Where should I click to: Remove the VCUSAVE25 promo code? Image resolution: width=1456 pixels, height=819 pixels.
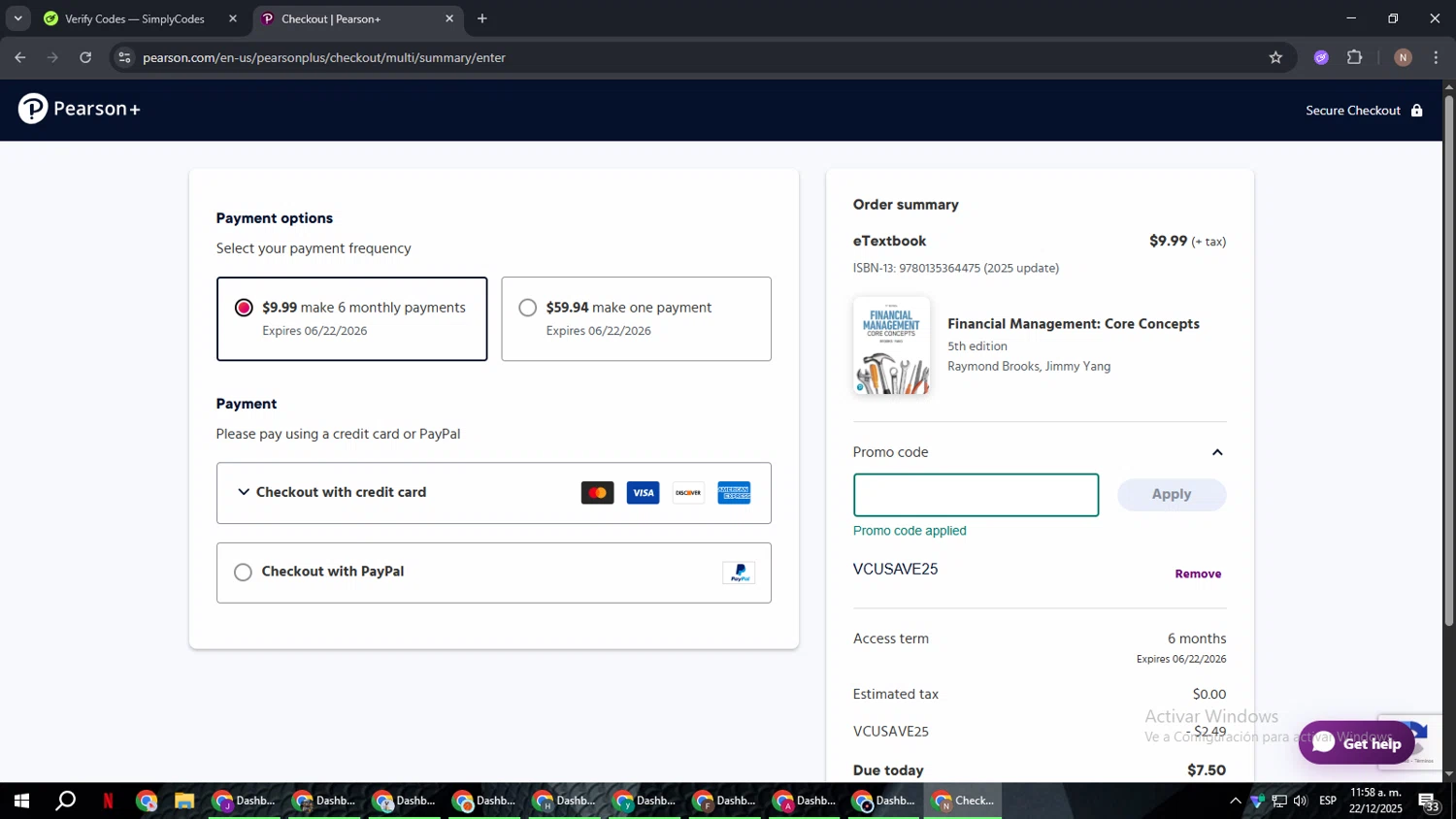1198,573
